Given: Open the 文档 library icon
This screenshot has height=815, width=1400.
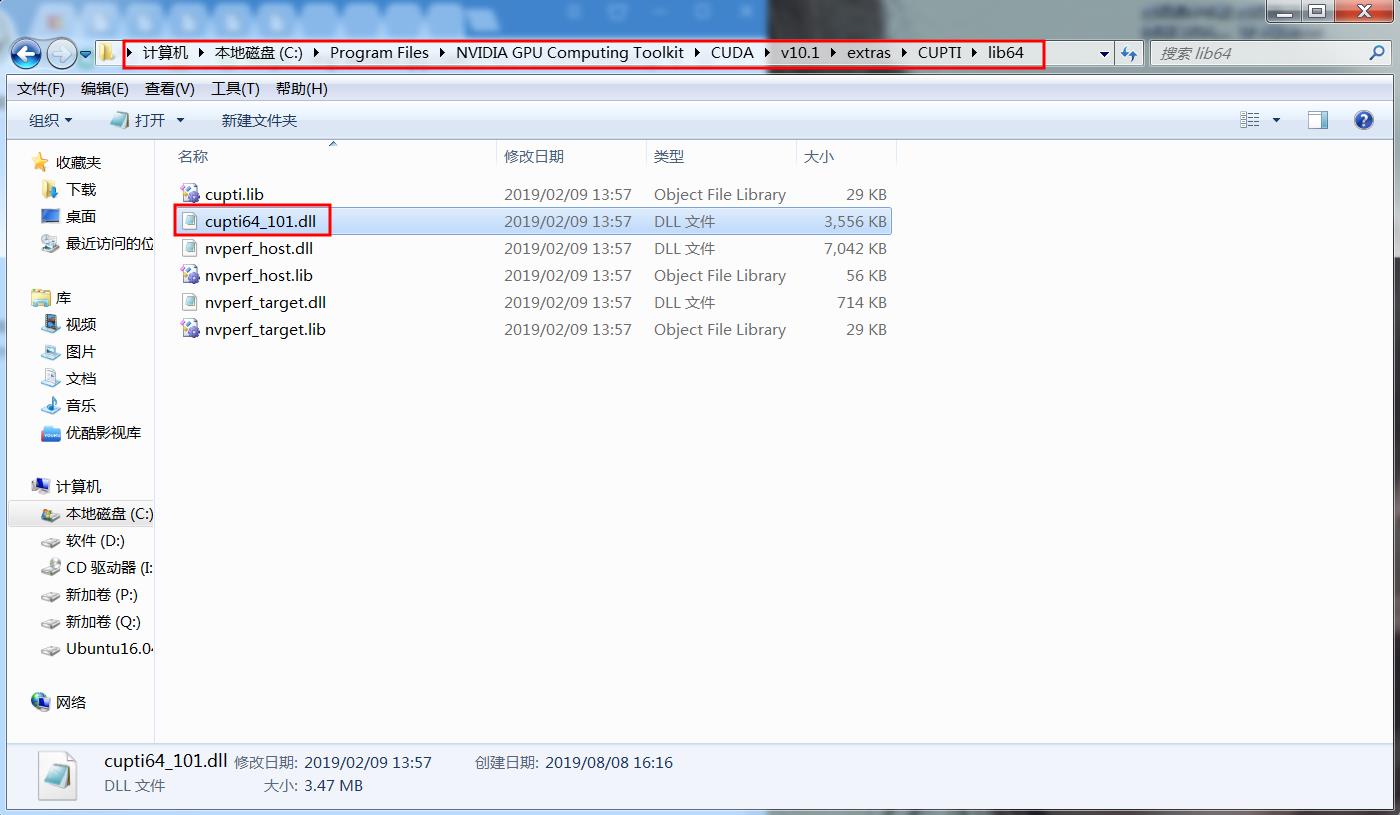Looking at the screenshot, I should coord(50,378).
